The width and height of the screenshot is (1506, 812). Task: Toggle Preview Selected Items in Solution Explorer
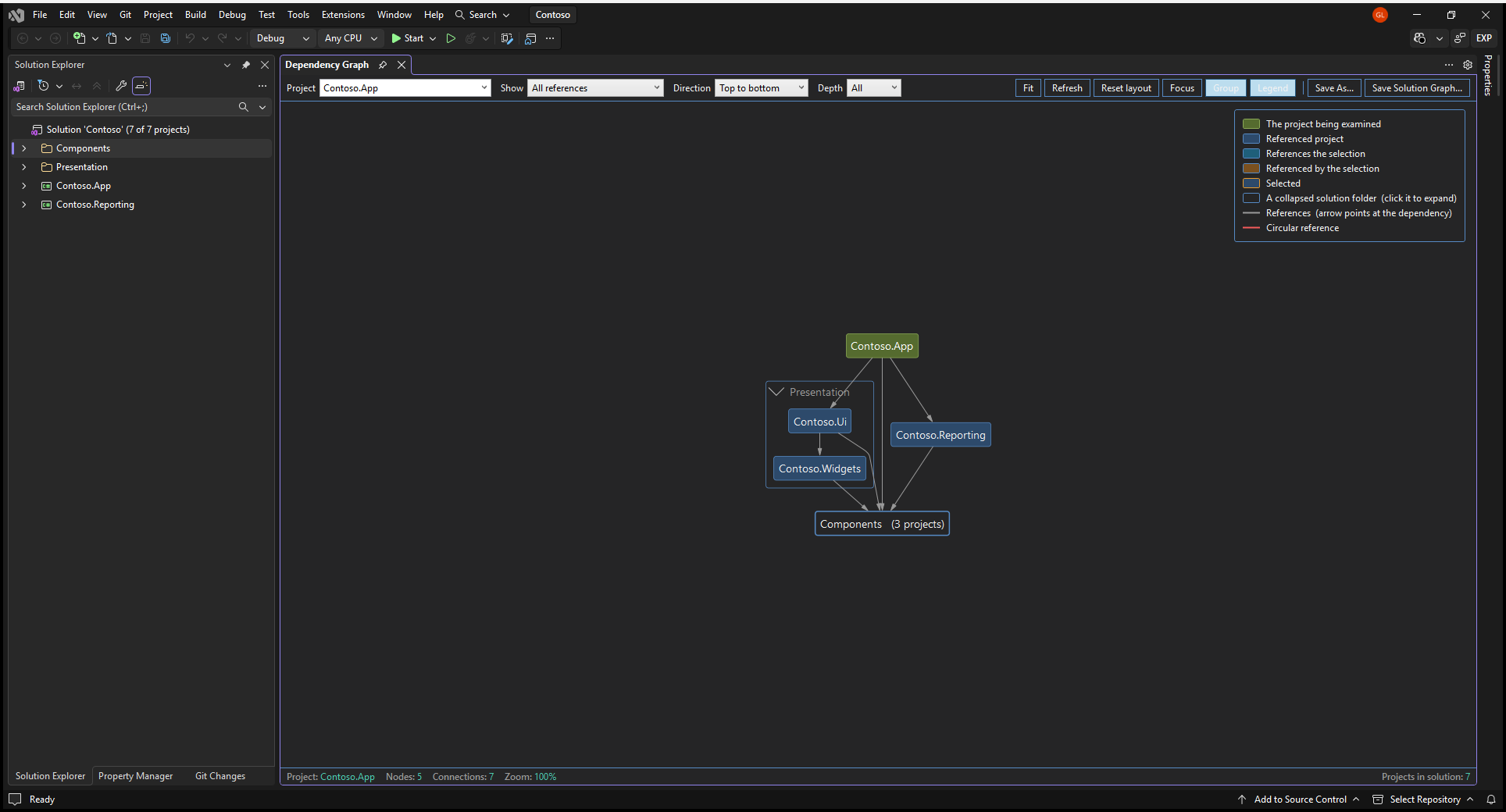pos(141,86)
